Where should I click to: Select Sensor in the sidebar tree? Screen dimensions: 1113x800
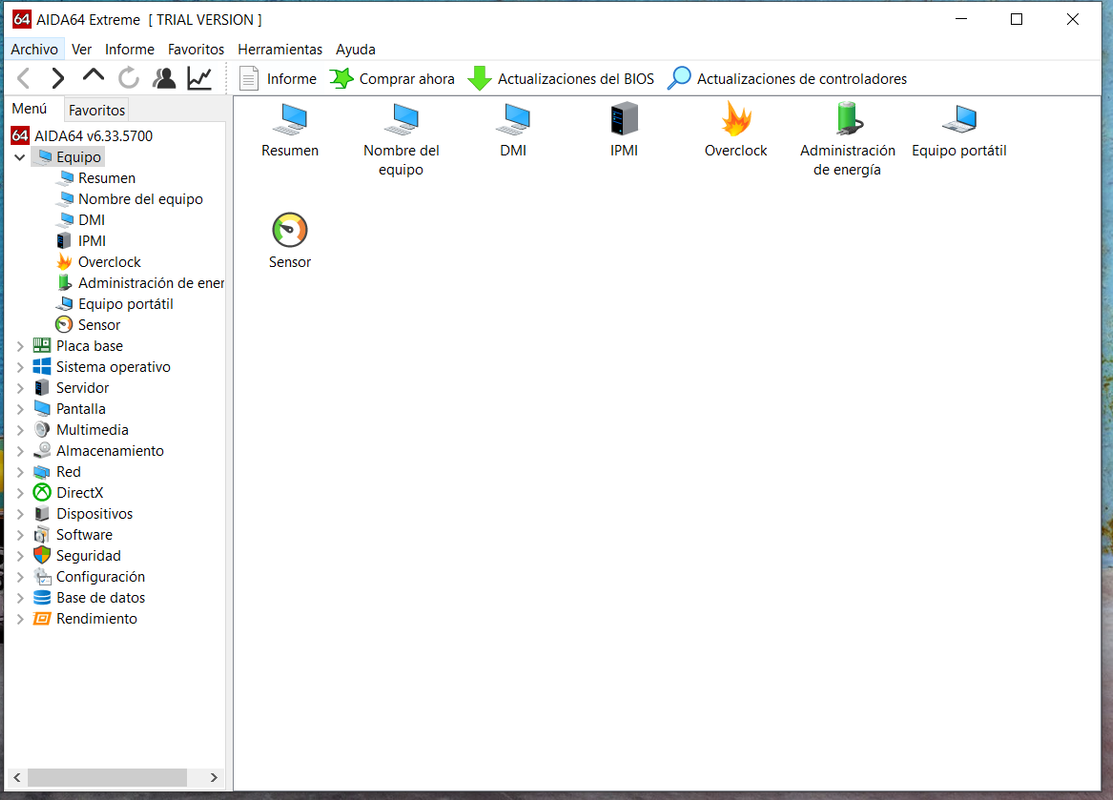(x=89, y=324)
